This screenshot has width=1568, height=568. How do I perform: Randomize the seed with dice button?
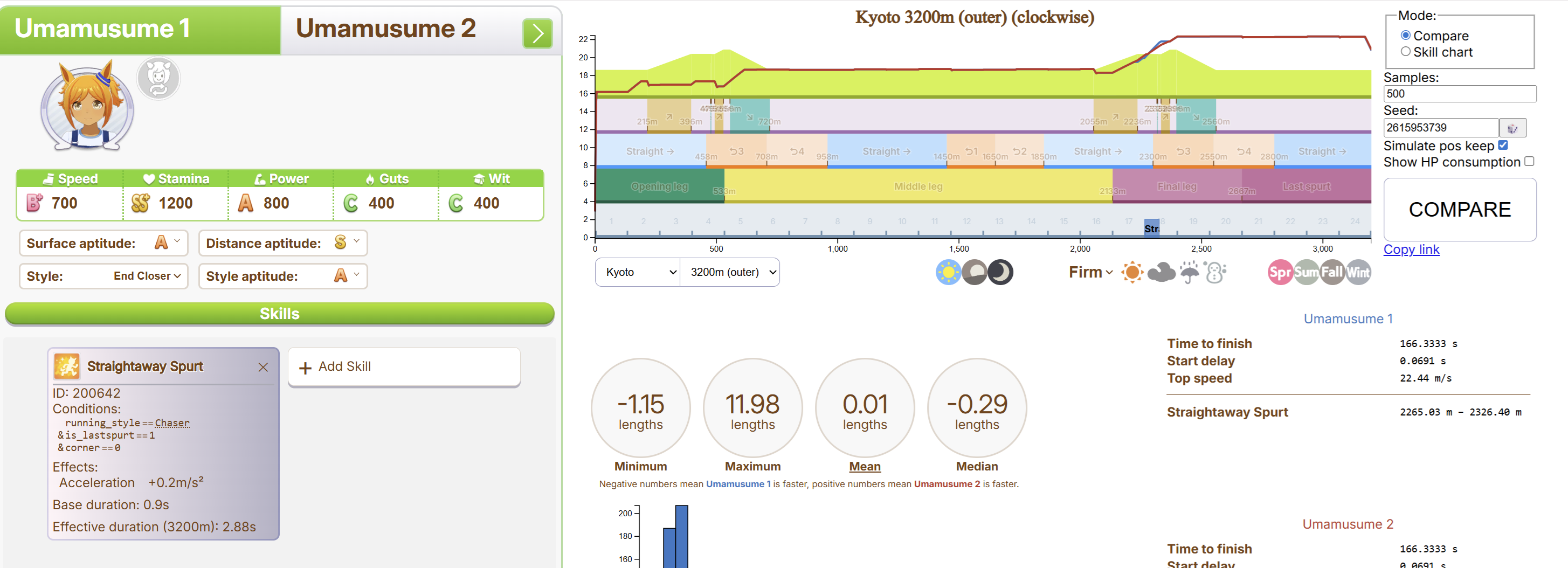coord(1512,128)
